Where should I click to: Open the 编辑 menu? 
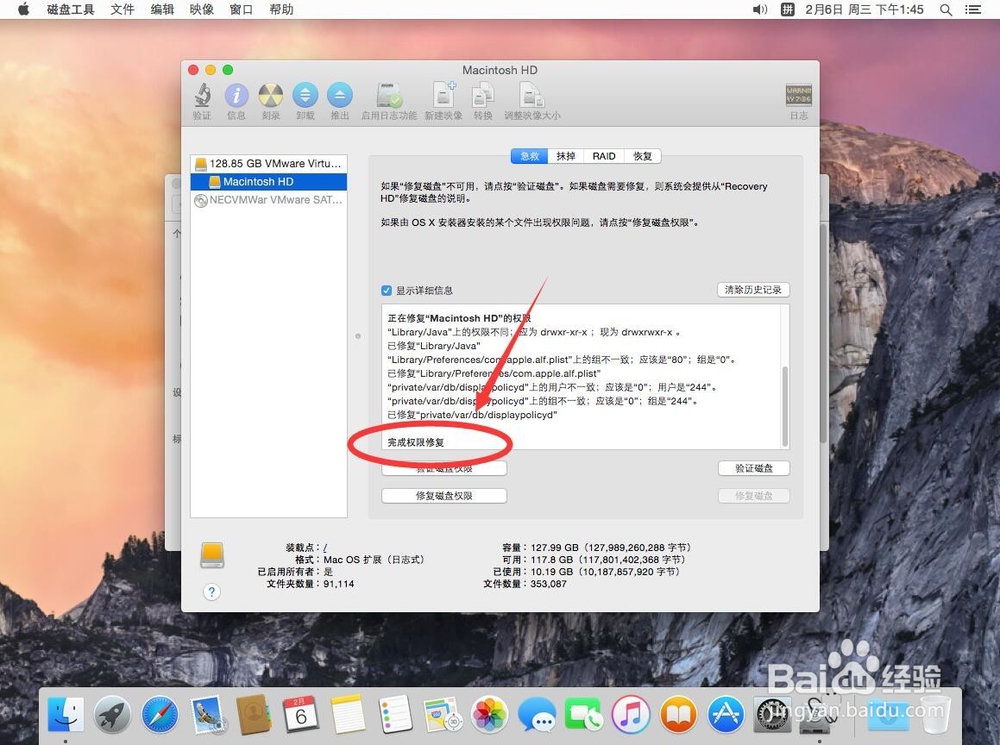pyautogui.click(x=162, y=10)
